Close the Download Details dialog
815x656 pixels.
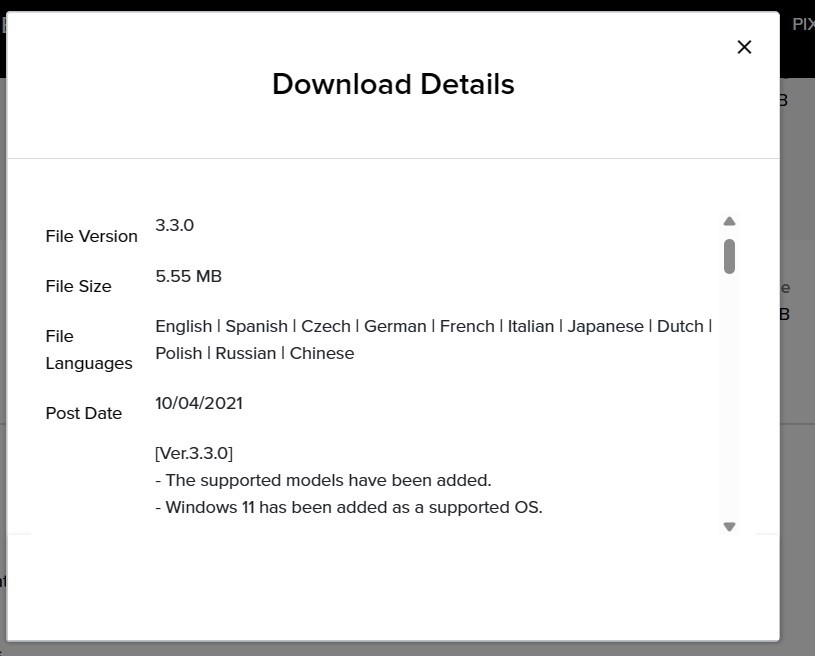(x=744, y=47)
